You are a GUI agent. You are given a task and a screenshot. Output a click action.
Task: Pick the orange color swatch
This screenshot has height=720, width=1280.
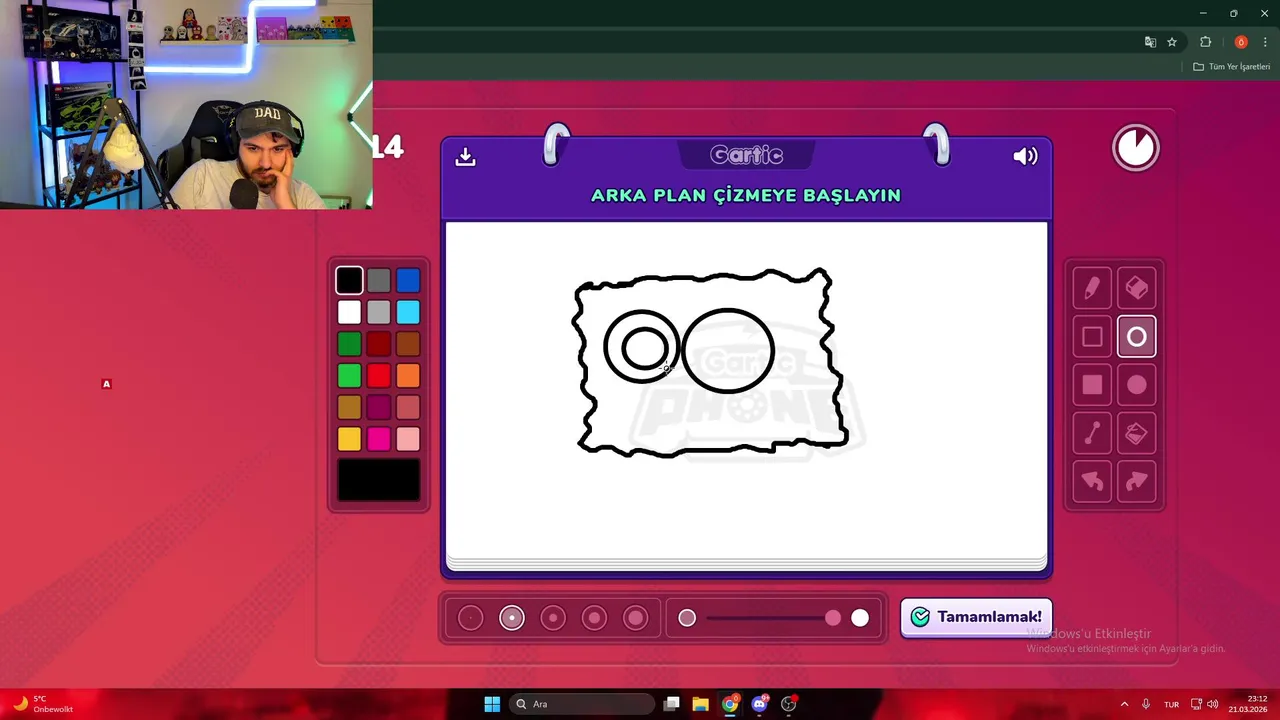coord(407,376)
